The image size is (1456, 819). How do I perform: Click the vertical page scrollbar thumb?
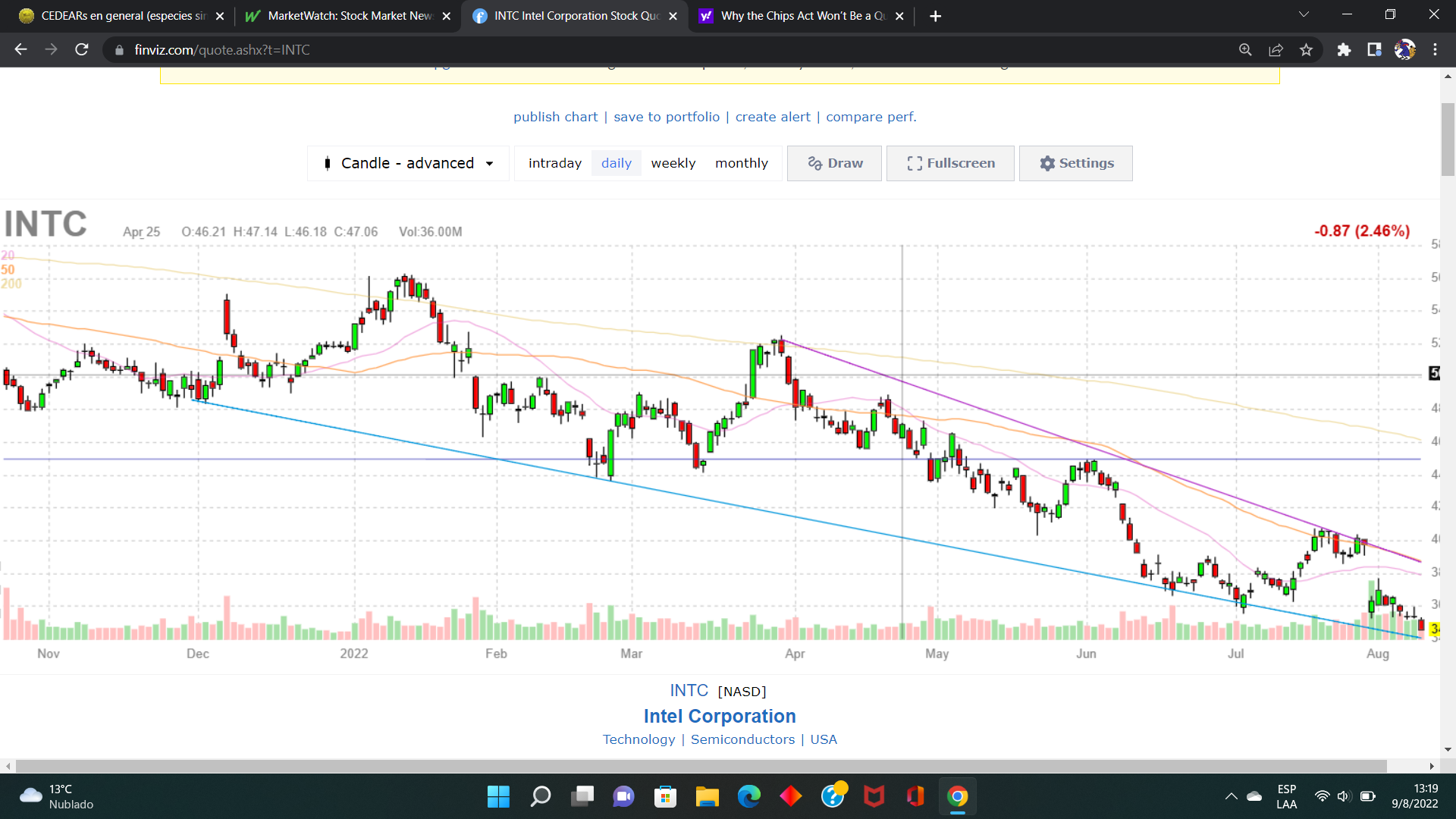(1448, 139)
